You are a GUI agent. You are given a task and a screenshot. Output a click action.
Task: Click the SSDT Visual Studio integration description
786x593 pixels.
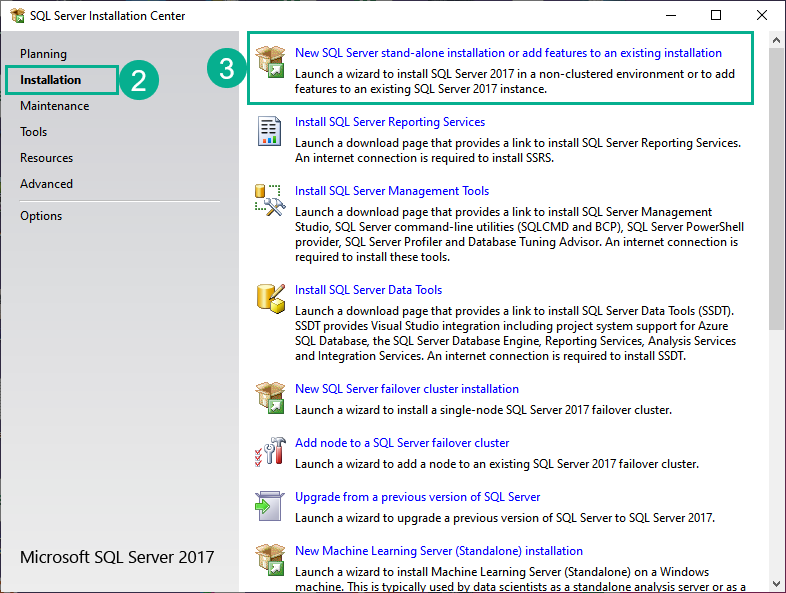pos(515,333)
